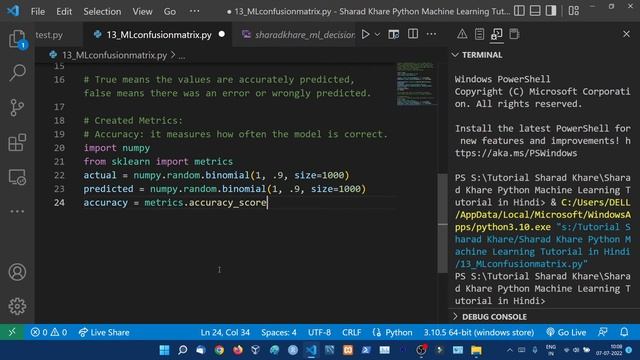Open remote window indicator in status bar
The width and height of the screenshot is (640, 360).
click(x=12, y=332)
